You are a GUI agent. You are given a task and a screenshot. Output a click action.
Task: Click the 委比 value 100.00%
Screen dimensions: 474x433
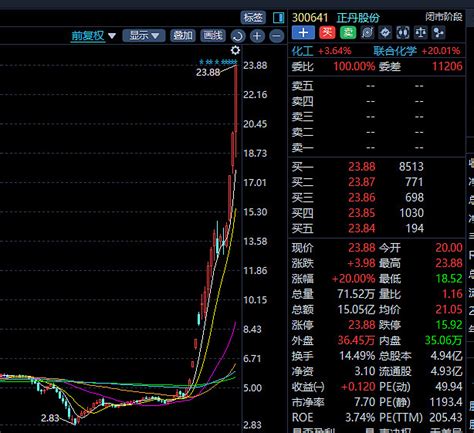coord(354,66)
